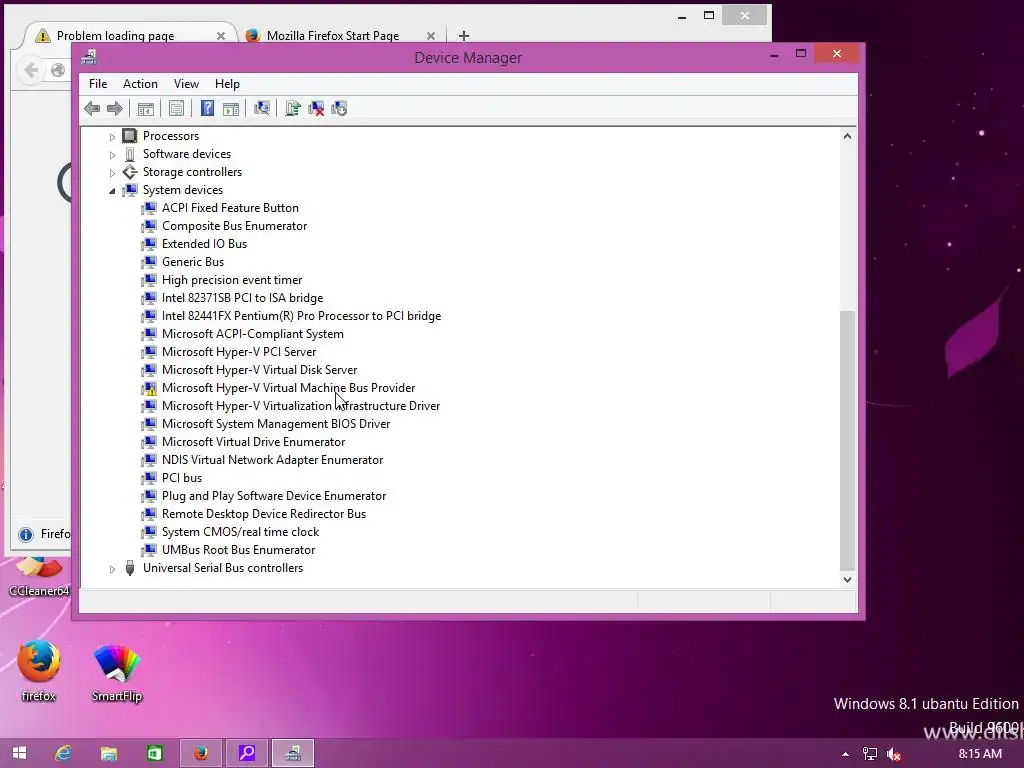Select Microsoft Hyper-V Virtual Disk Server
The width and height of the screenshot is (1024, 768).
(259, 370)
